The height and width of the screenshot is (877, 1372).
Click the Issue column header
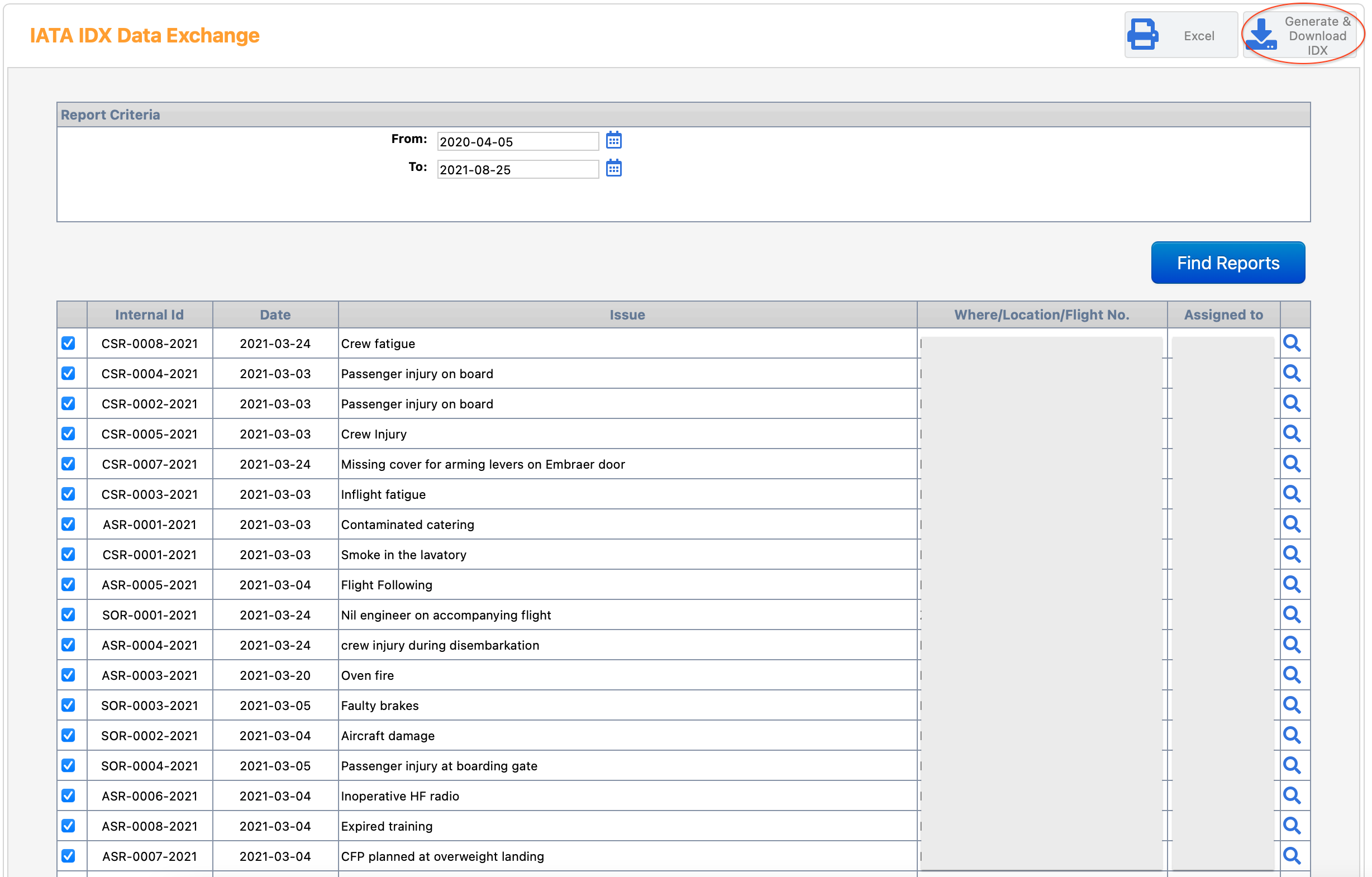[627, 314]
